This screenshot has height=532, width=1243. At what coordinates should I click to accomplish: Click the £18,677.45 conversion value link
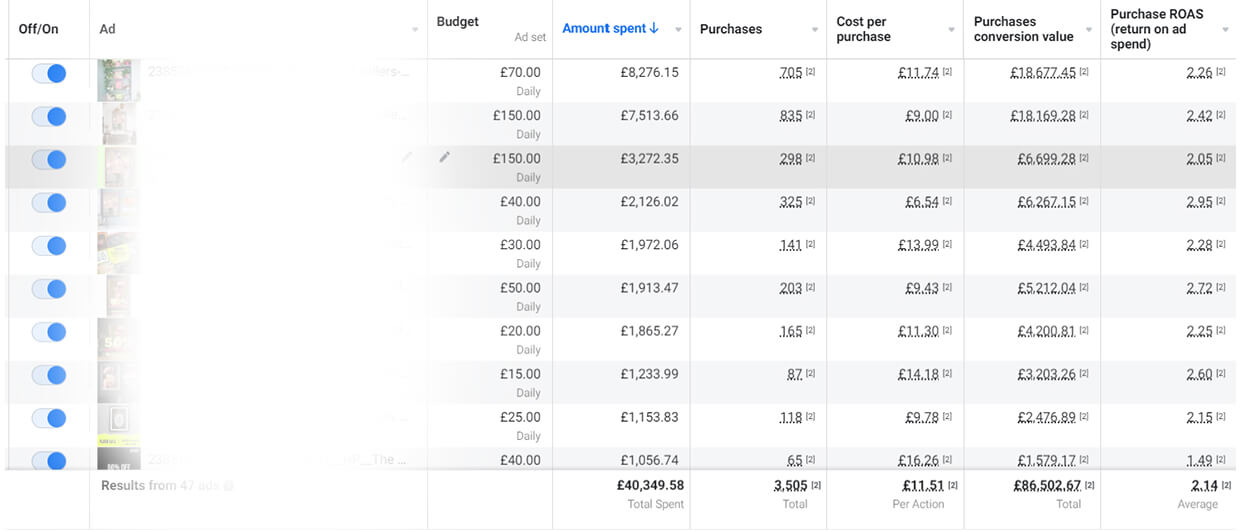tap(1042, 72)
